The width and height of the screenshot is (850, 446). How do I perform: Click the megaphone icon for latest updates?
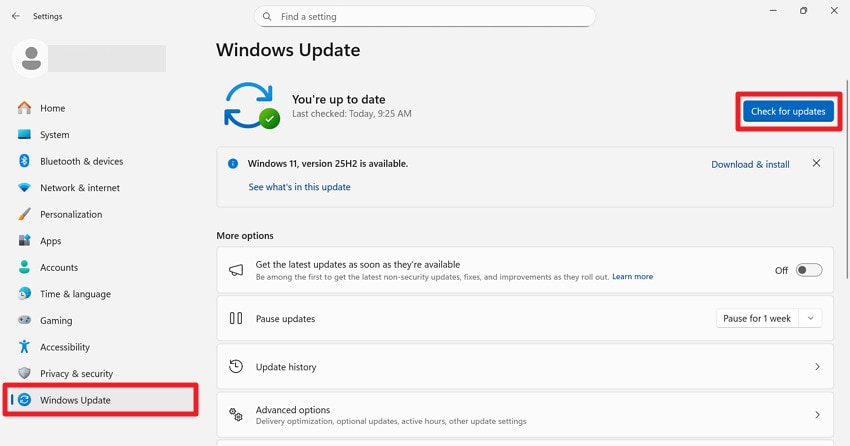[236, 270]
